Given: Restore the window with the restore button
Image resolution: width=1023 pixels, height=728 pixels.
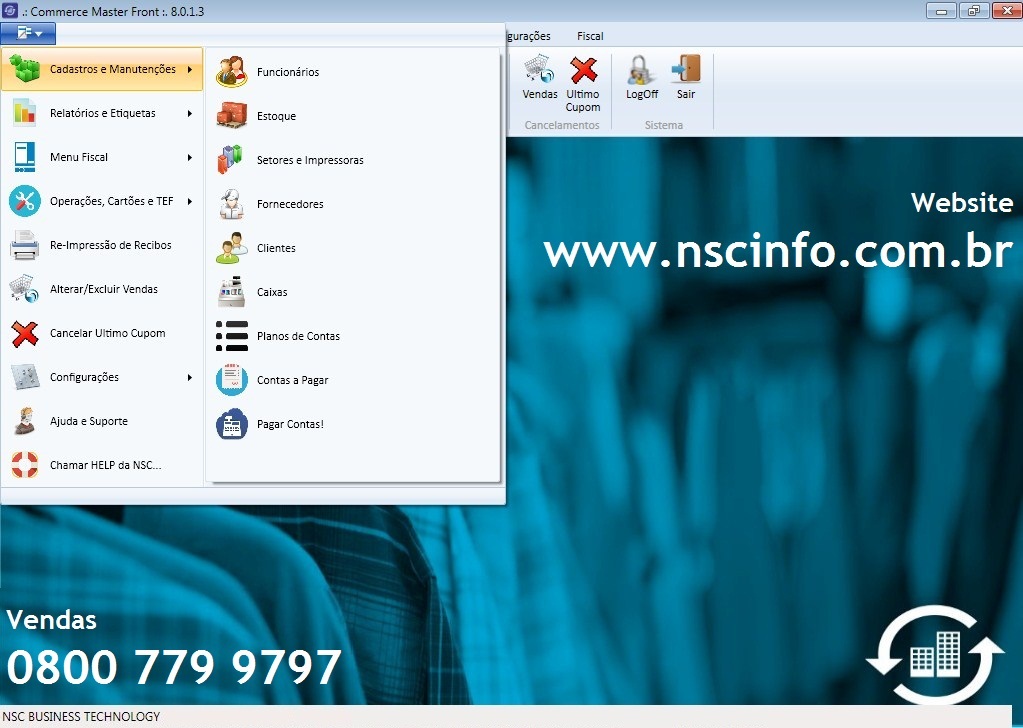Looking at the screenshot, I should point(973,10).
